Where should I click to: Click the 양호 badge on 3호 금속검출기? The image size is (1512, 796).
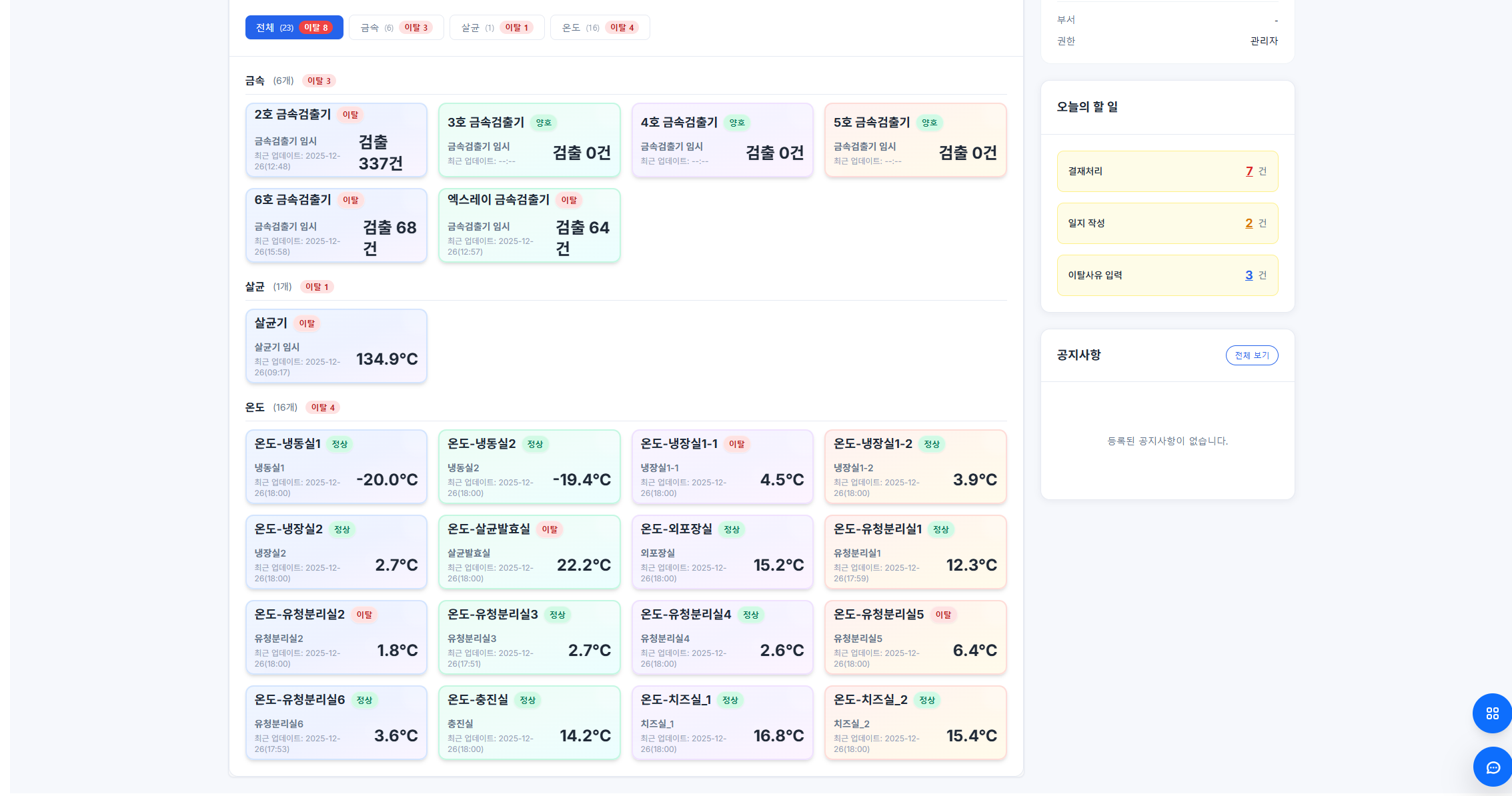544,123
